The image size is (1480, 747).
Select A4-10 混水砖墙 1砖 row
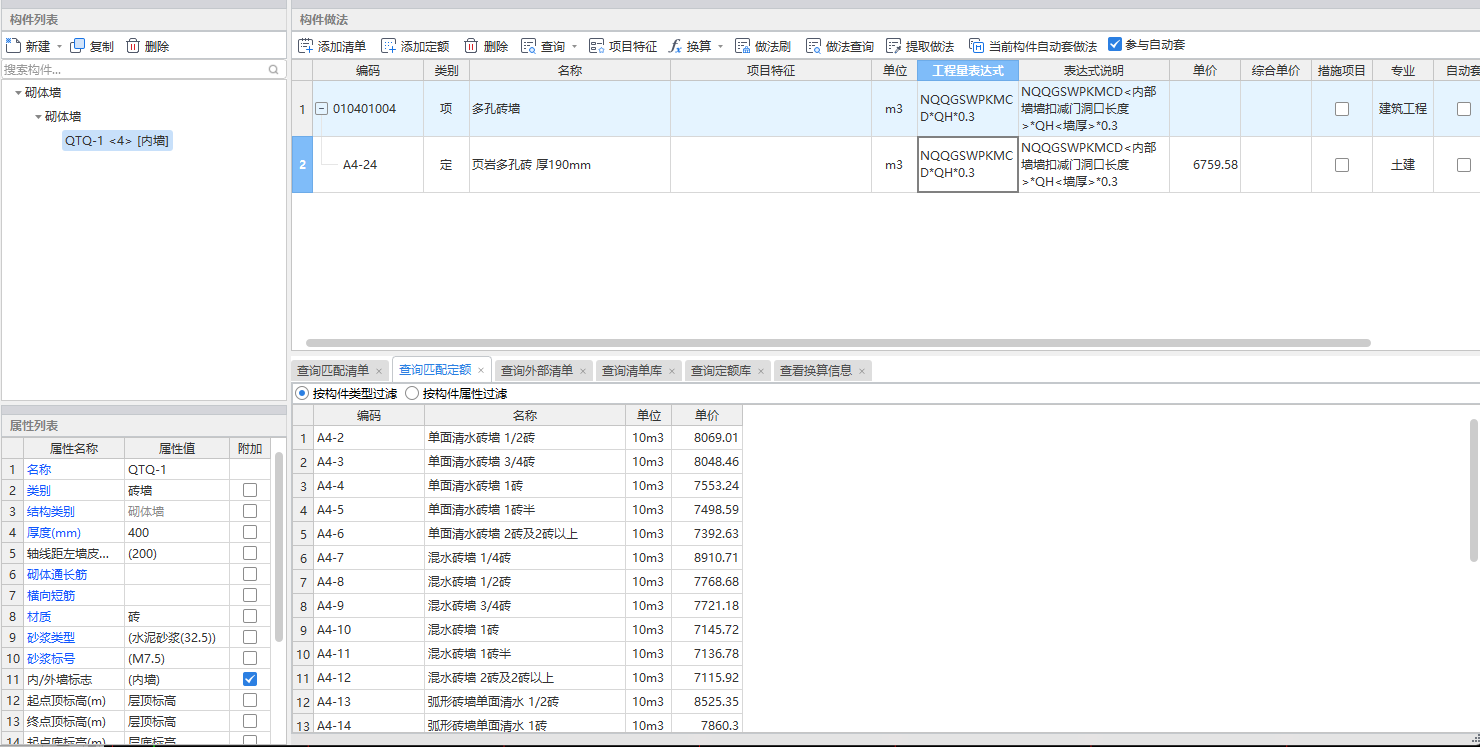pyautogui.click(x=518, y=630)
